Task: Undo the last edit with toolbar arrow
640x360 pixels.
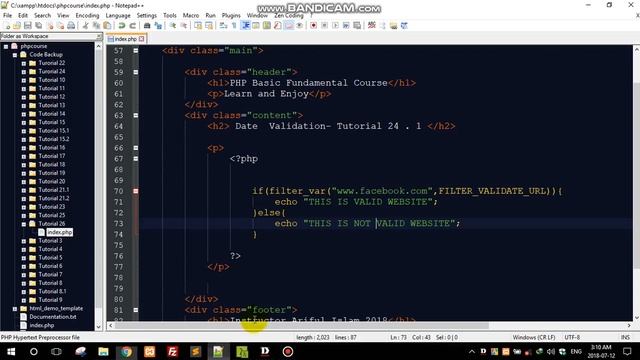Action: [122, 26]
